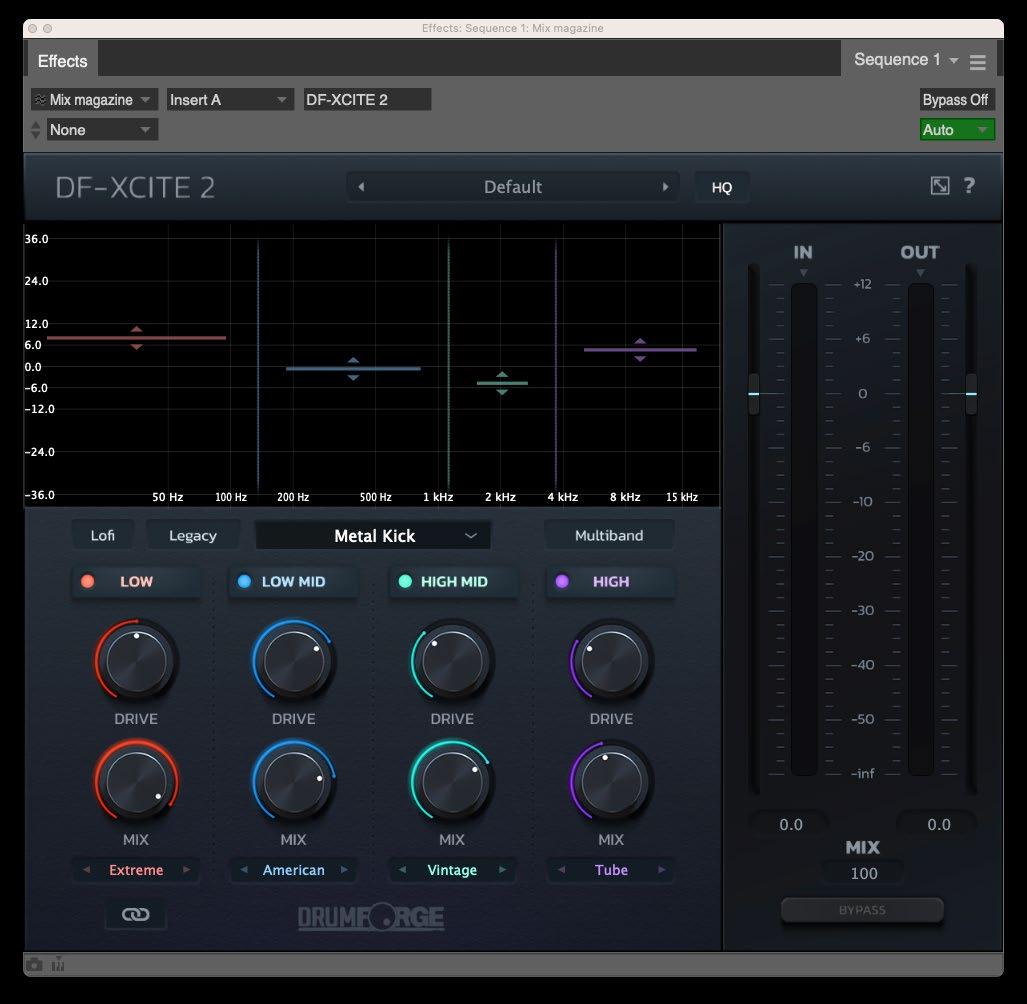
Task: Click the Extreme saturation type label
Action: [136, 870]
